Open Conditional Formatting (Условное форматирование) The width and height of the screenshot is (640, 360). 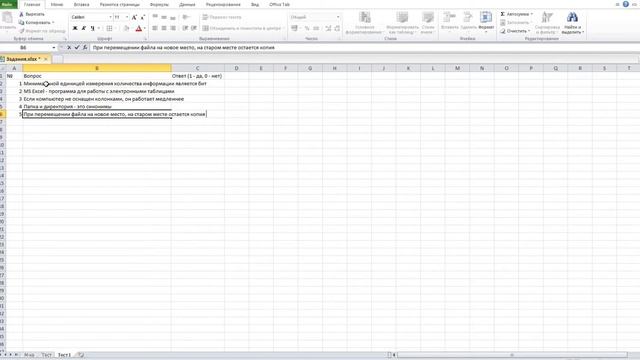coord(364,23)
